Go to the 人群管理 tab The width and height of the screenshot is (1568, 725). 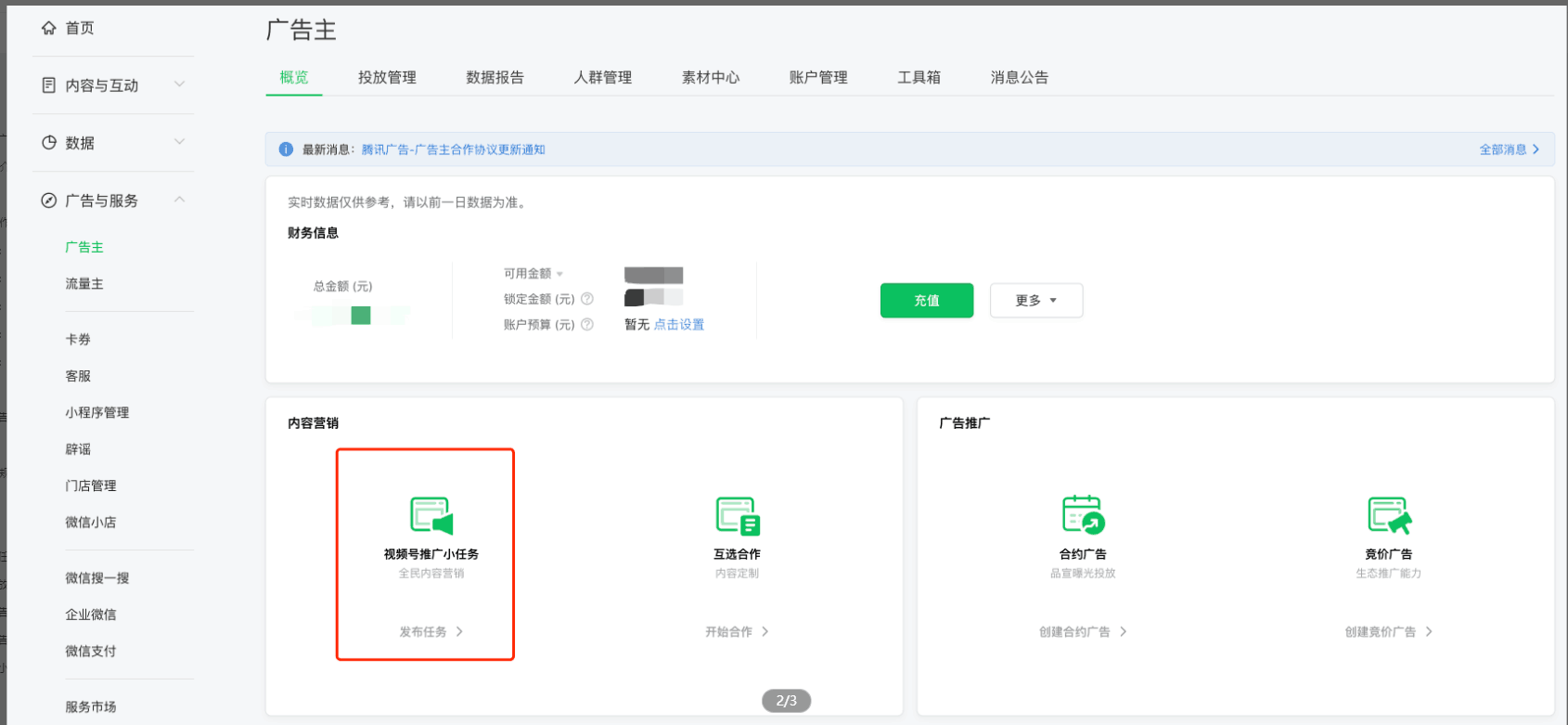click(x=602, y=77)
